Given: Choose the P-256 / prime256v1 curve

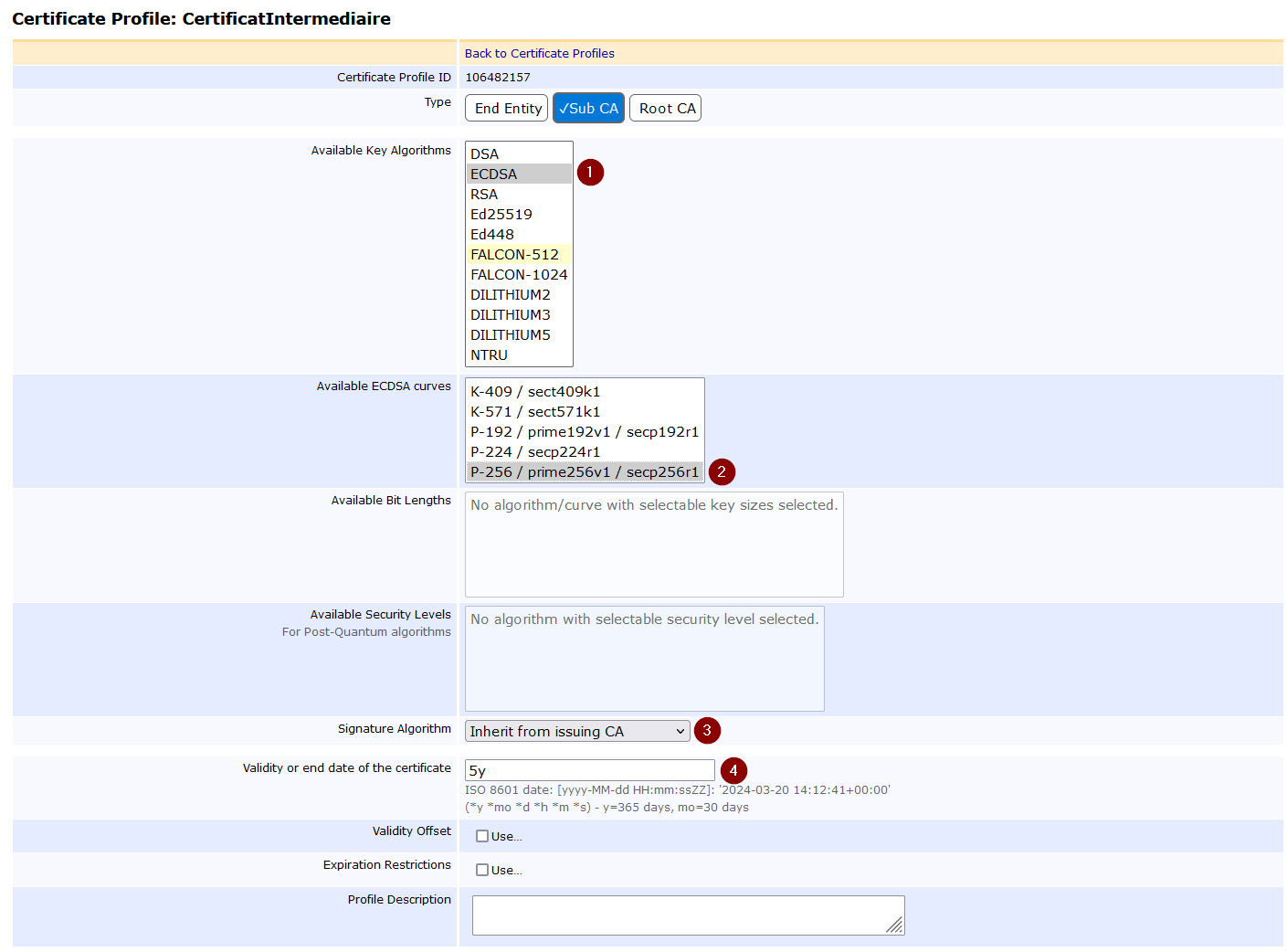Looking at the screenshot, I should click(584, 472).
